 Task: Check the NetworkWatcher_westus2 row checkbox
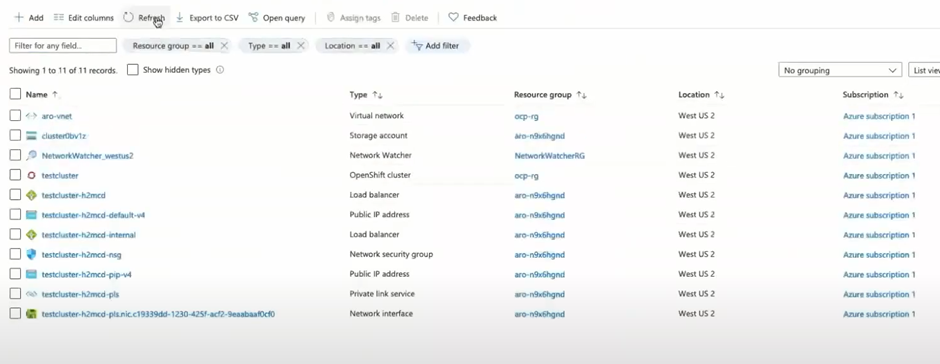click(x=15, y=155)
